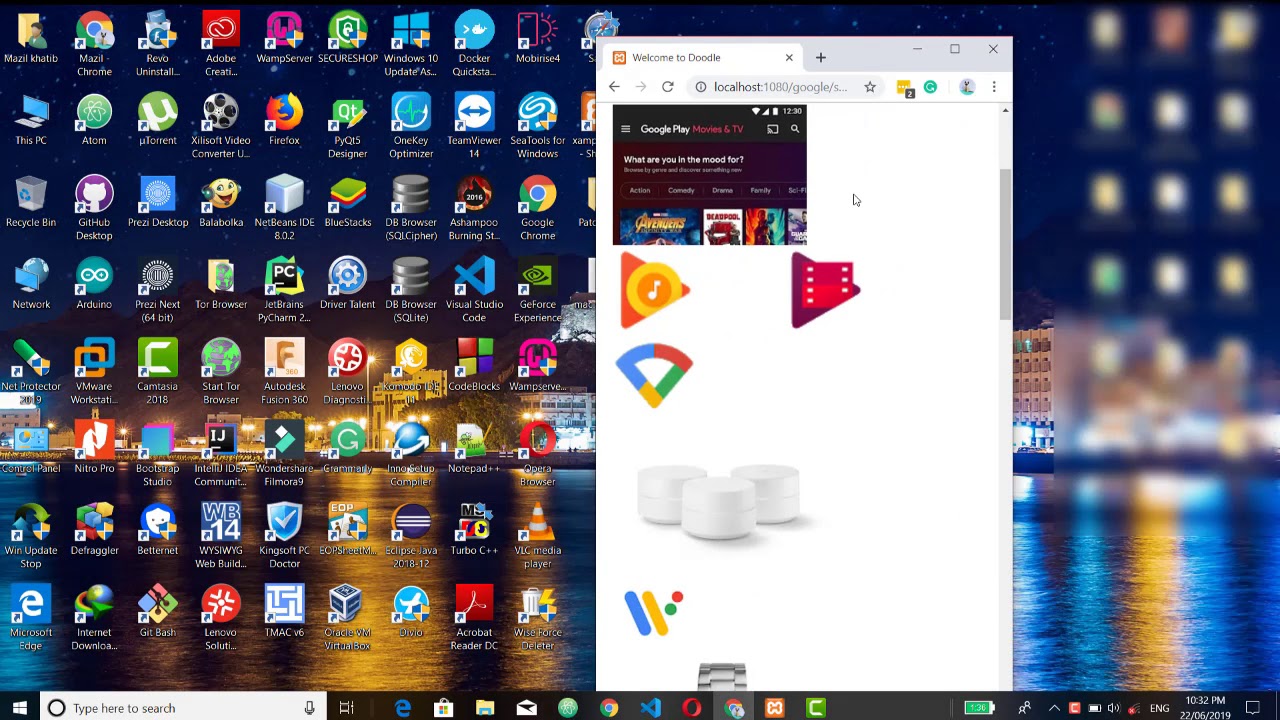The image size is (1280, 720).
Task: Click the Google Play Music image
Action: (655, 290)
